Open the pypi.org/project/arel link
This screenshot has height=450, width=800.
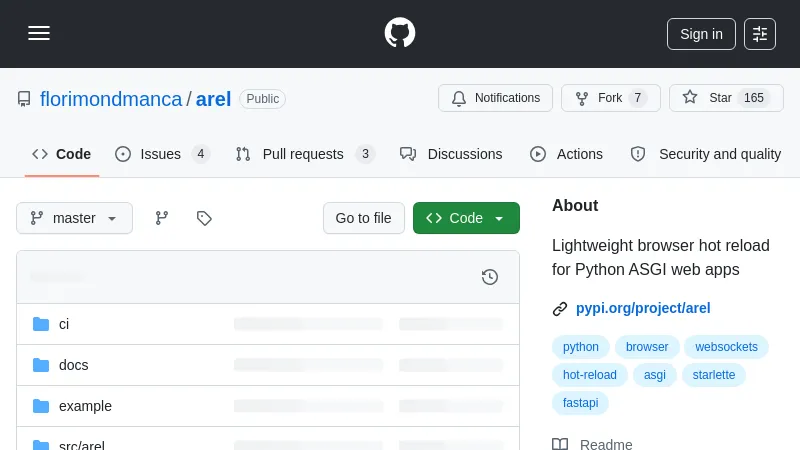643,308
